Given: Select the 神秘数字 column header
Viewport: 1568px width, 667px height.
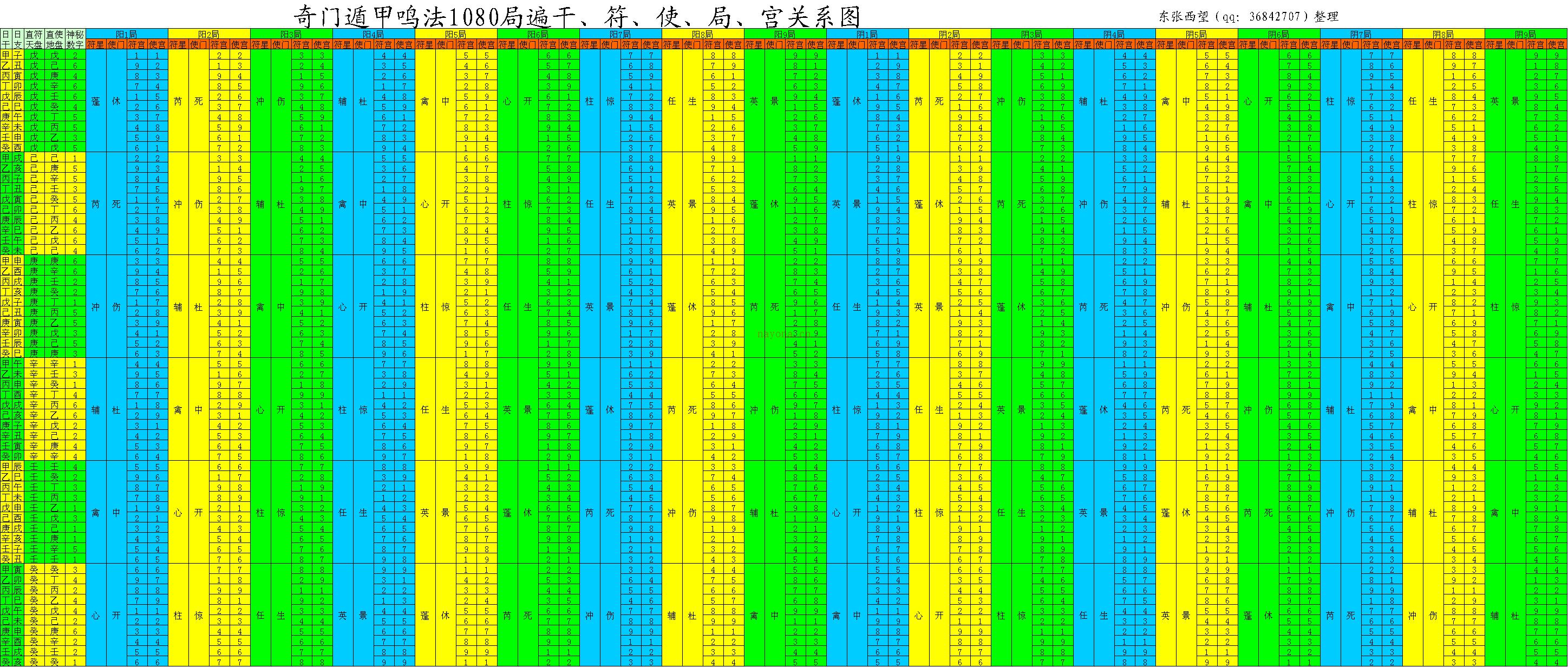Looking at the screenshot, I should (75, 39).
